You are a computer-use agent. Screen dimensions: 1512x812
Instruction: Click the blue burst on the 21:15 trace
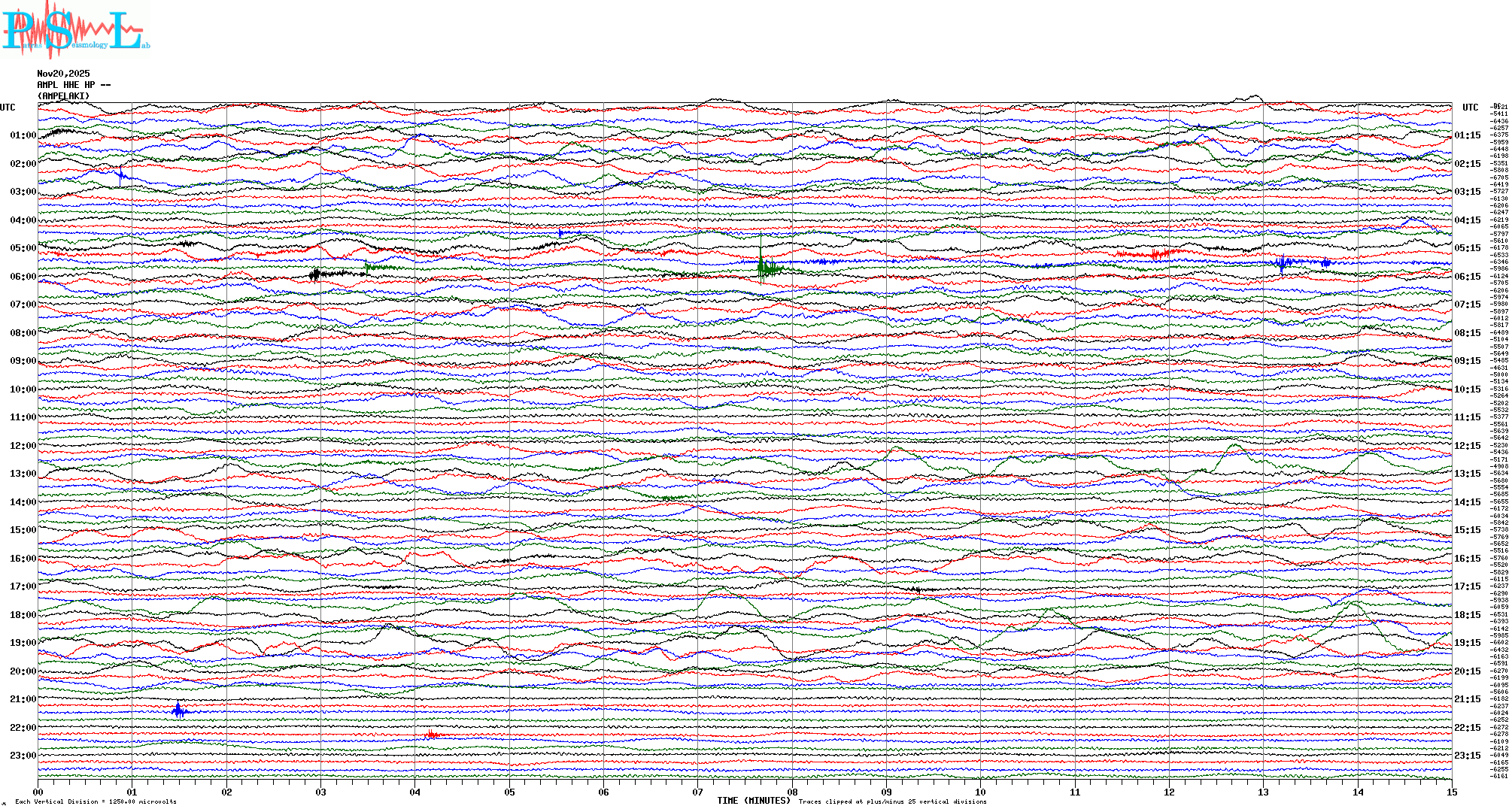tap(178, 710)
